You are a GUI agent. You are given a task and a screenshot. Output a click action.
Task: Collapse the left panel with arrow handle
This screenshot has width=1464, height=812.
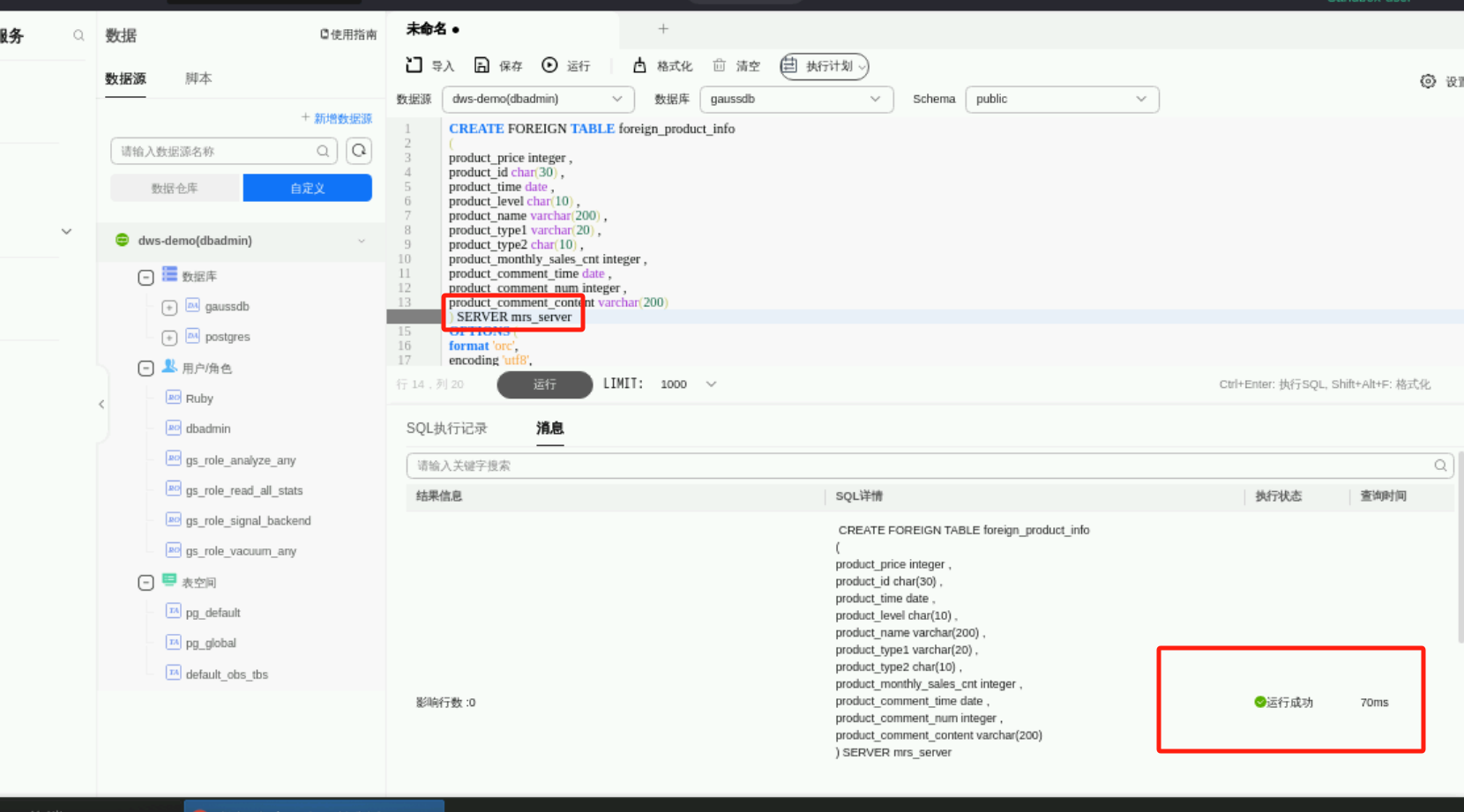pyautogui.click(x=101, y=404)
